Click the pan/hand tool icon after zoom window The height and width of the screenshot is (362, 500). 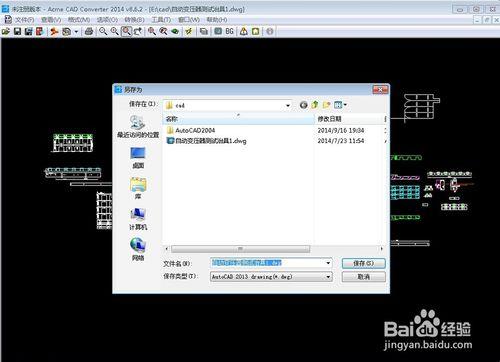[138, 32]
